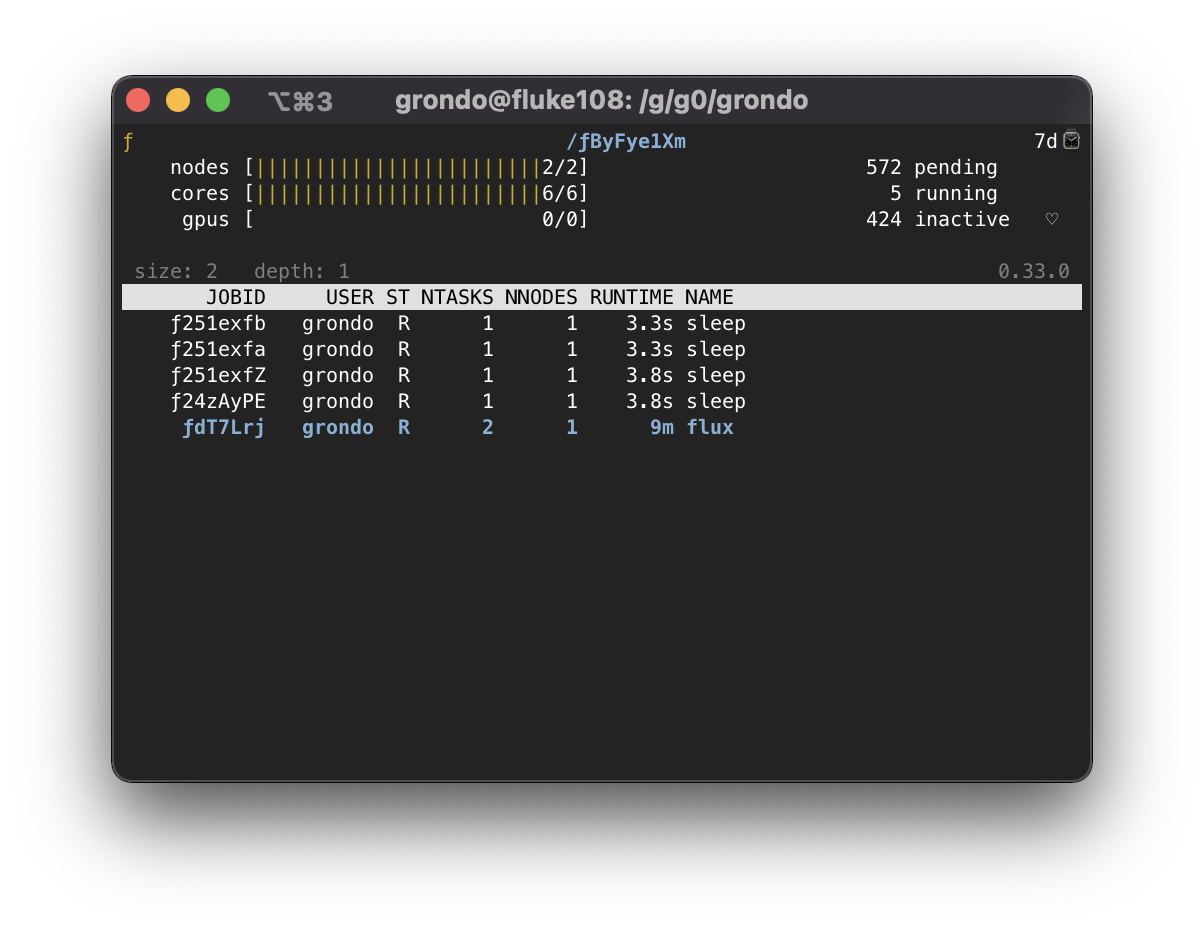Select job row ƒ251exfZ
The image size is (1204, 930).
(602, 376)
